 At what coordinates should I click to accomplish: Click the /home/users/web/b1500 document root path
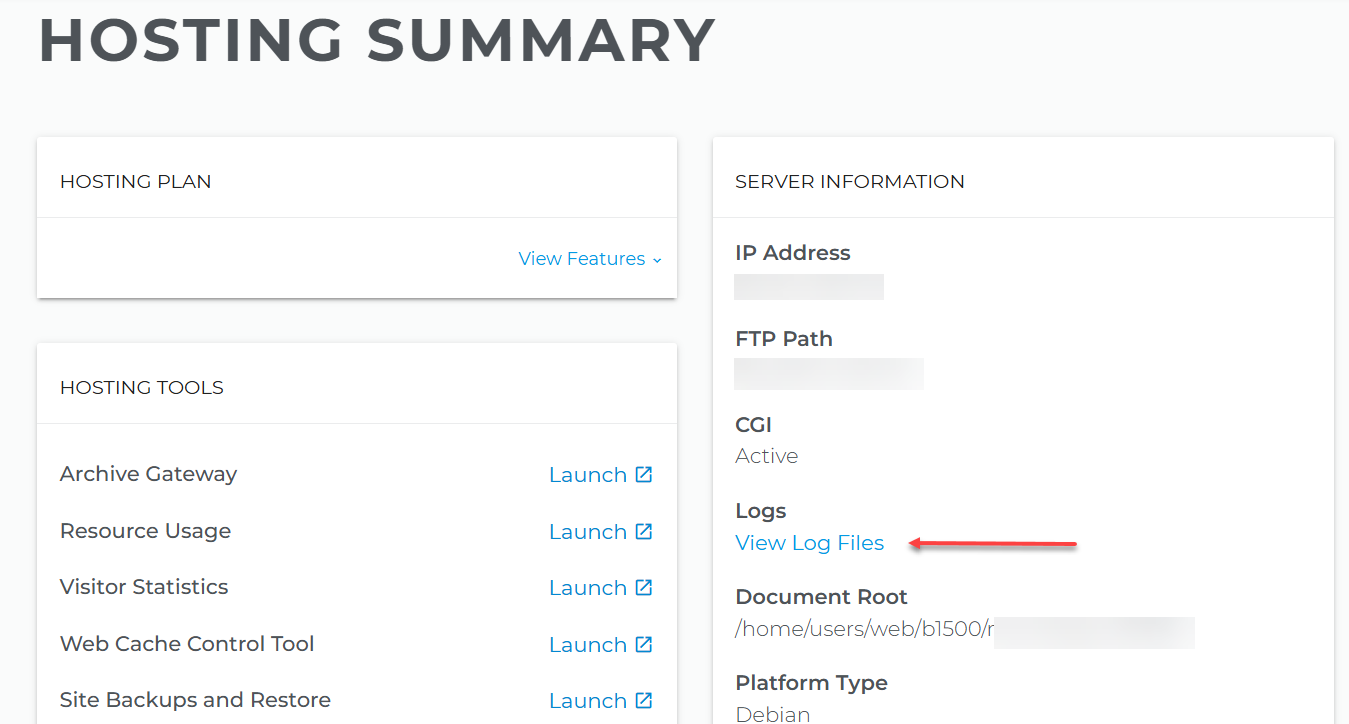(x=864, y=629)
